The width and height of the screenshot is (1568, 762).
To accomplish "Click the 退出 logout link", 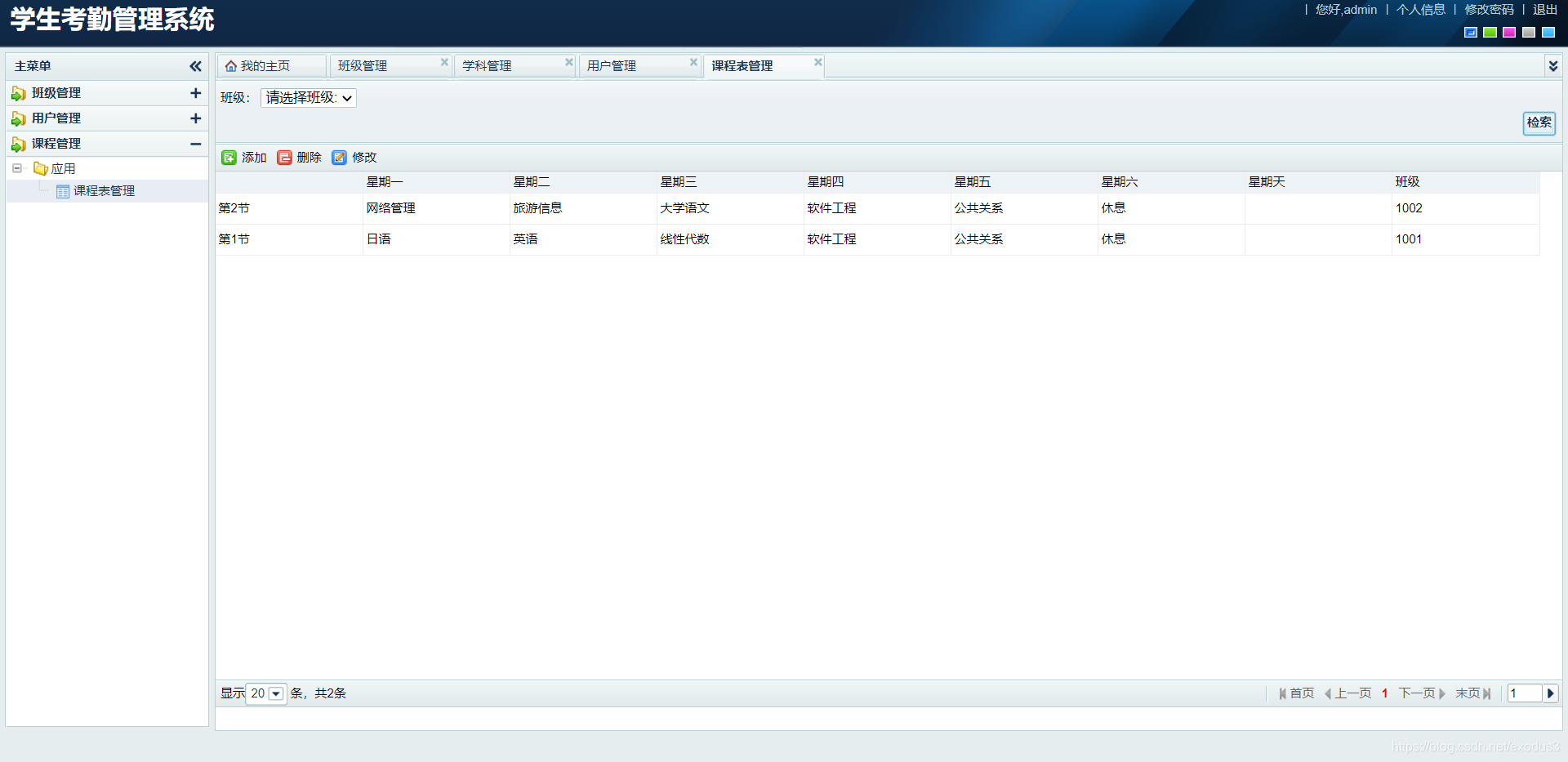I will pyautogui.click(x=1544, y=10).
